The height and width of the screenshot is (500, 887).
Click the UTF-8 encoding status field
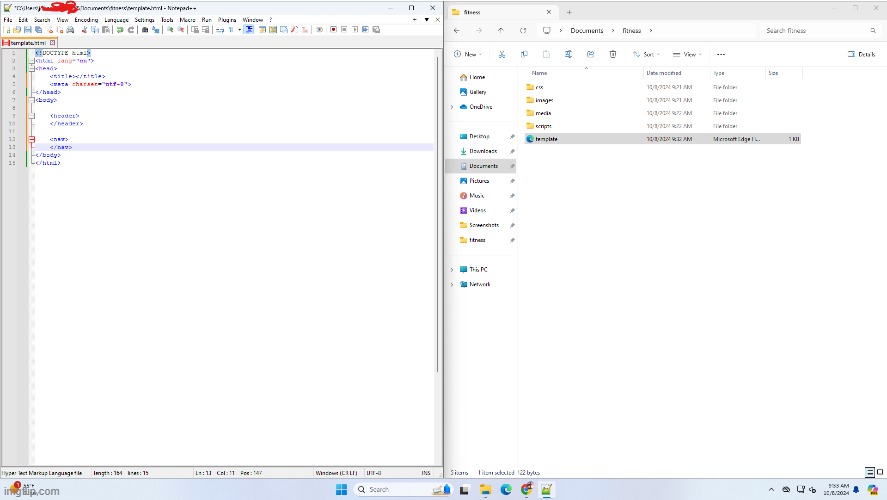(x=373, y=473)
